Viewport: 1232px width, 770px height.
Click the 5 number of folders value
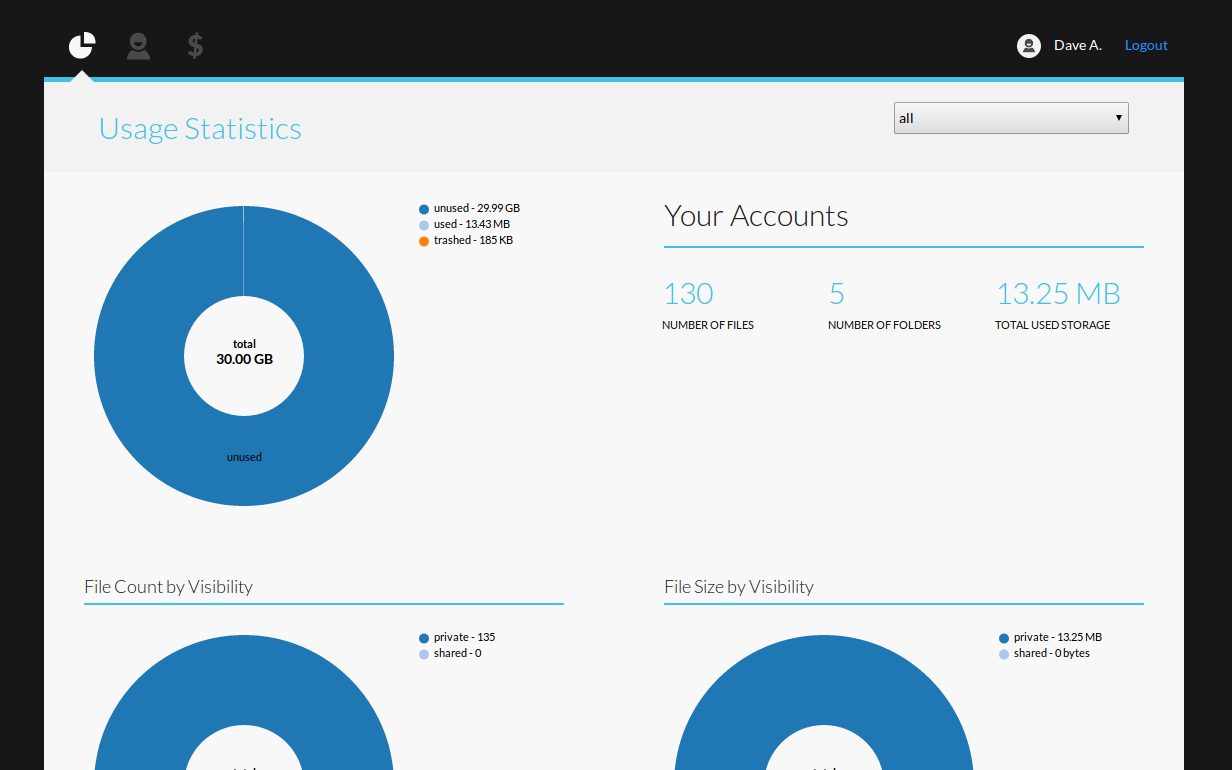837,293
